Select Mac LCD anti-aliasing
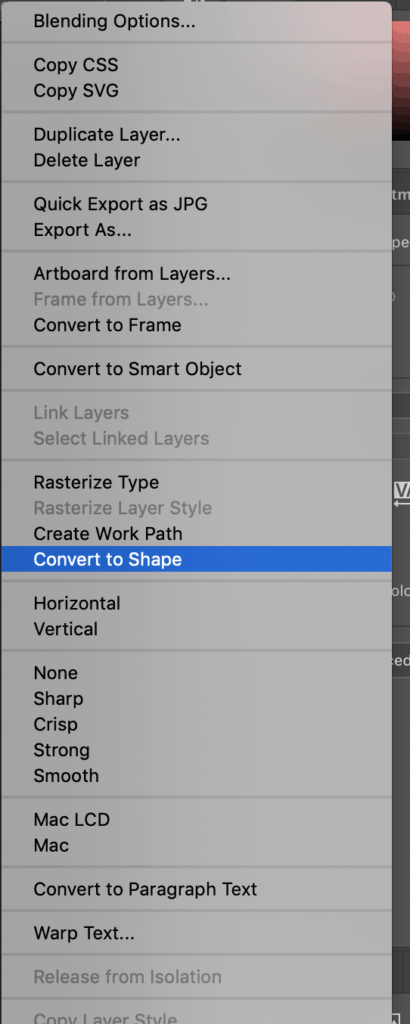 pos(196,820)
